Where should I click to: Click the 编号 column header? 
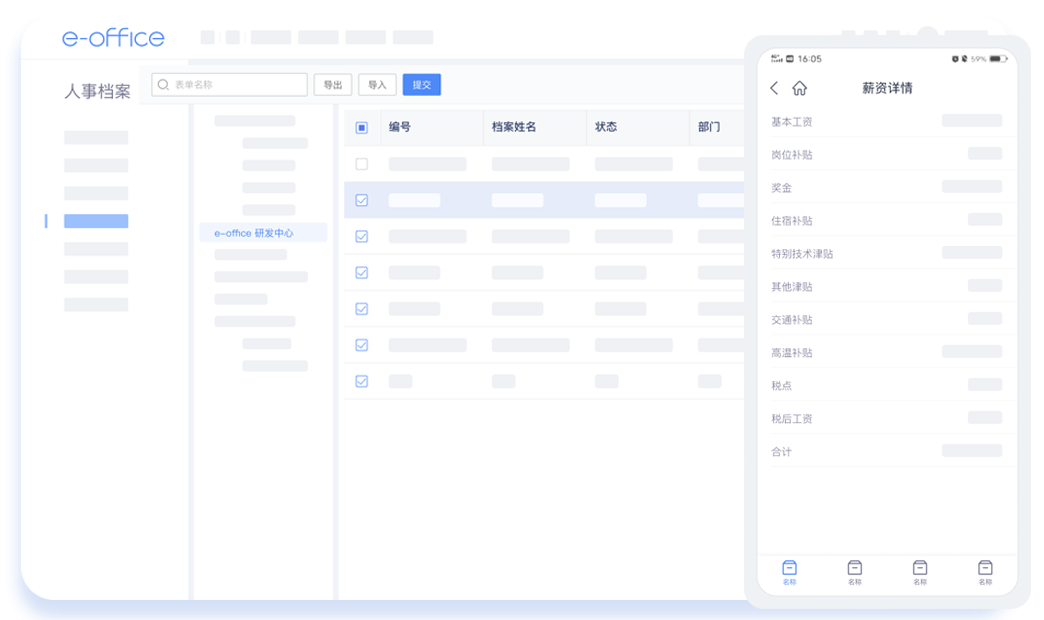pos(400,127)
